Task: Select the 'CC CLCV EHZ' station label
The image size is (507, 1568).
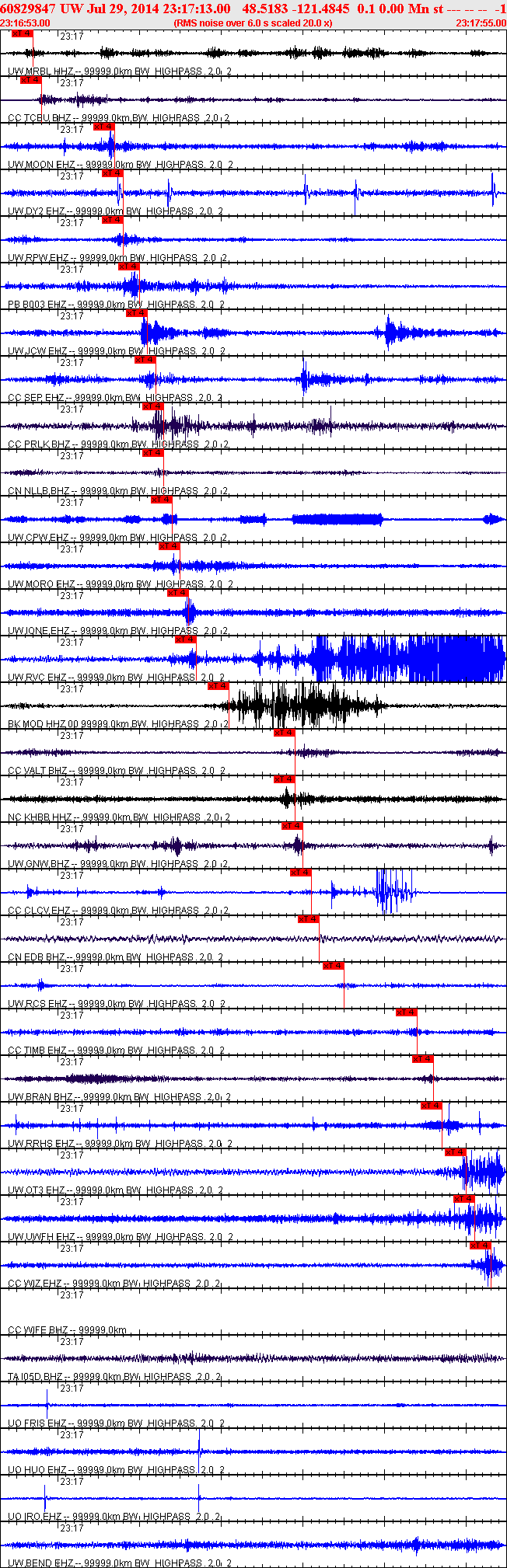Action: pyautogui.click(x=39, y=911)
